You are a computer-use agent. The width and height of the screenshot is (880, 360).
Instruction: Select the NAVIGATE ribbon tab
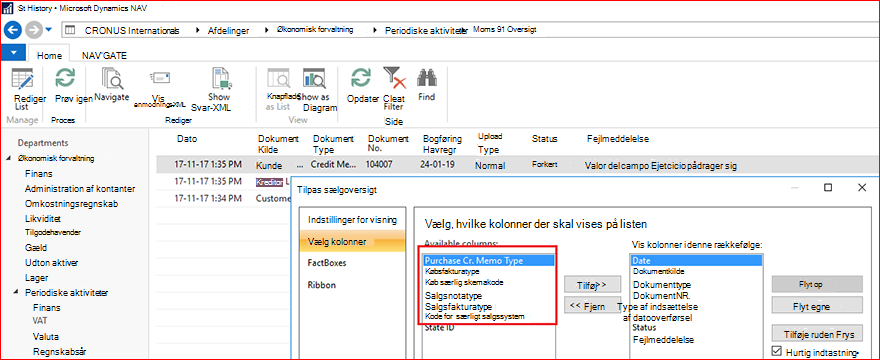click(x=104, y=56)
